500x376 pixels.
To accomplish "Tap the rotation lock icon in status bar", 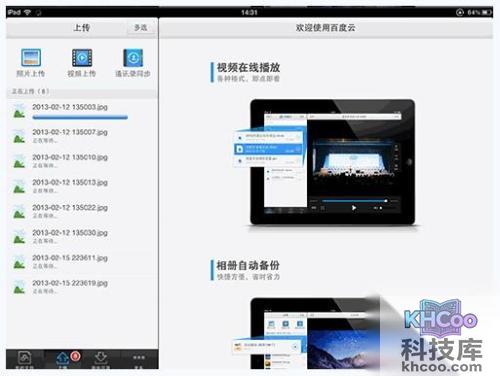I will [460, 12].
